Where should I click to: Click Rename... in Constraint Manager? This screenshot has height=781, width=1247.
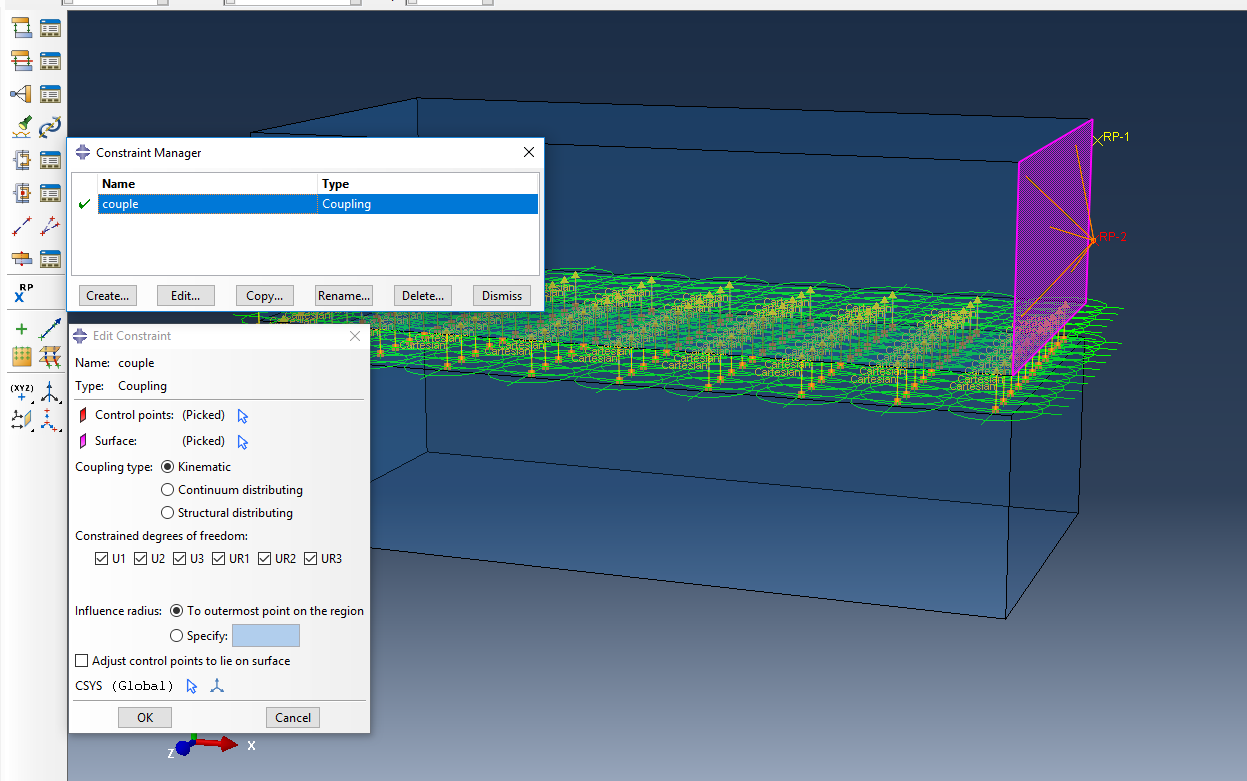point(344,296)
